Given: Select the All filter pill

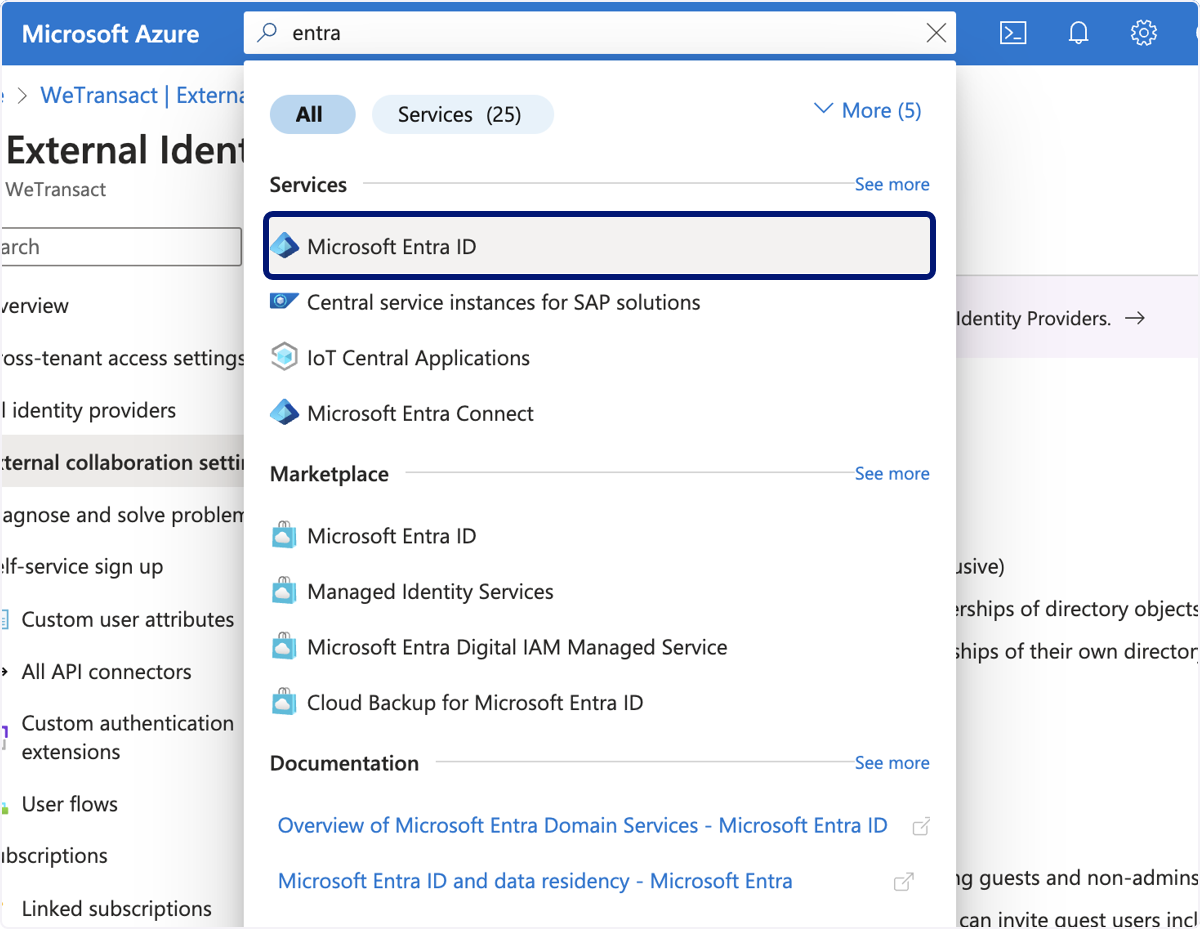Looking at the screenshot, I should click(312, 114).
